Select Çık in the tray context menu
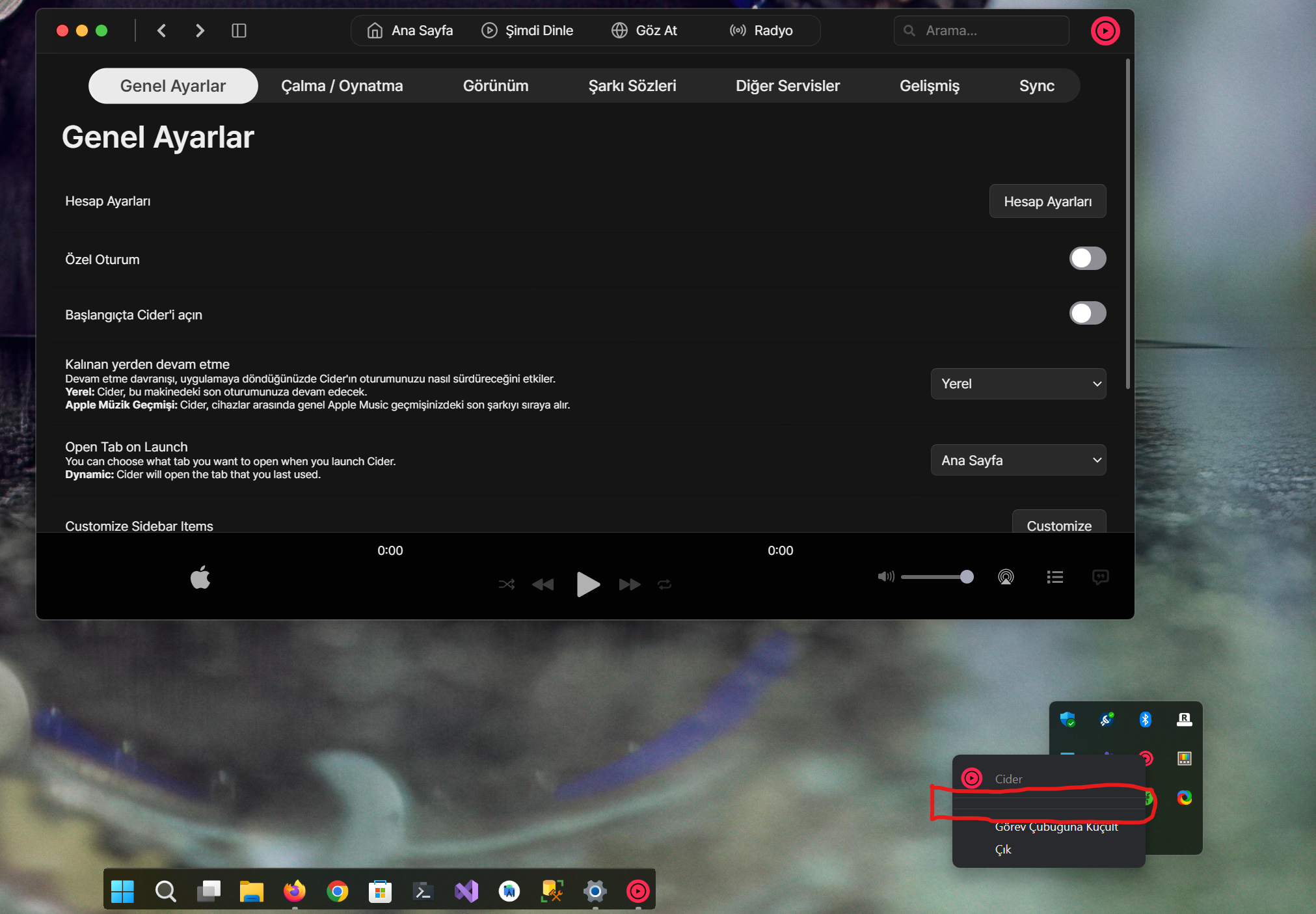Screen dimensions: 1316x914 [x=1003, y=850]
